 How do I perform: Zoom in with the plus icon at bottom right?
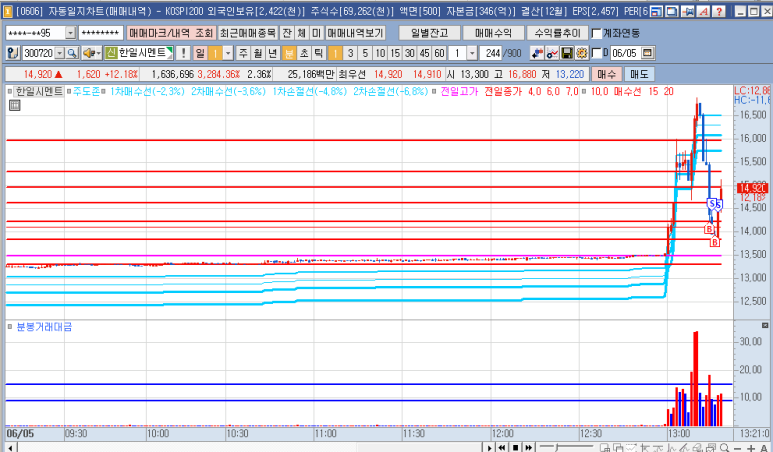pos(751,448)
